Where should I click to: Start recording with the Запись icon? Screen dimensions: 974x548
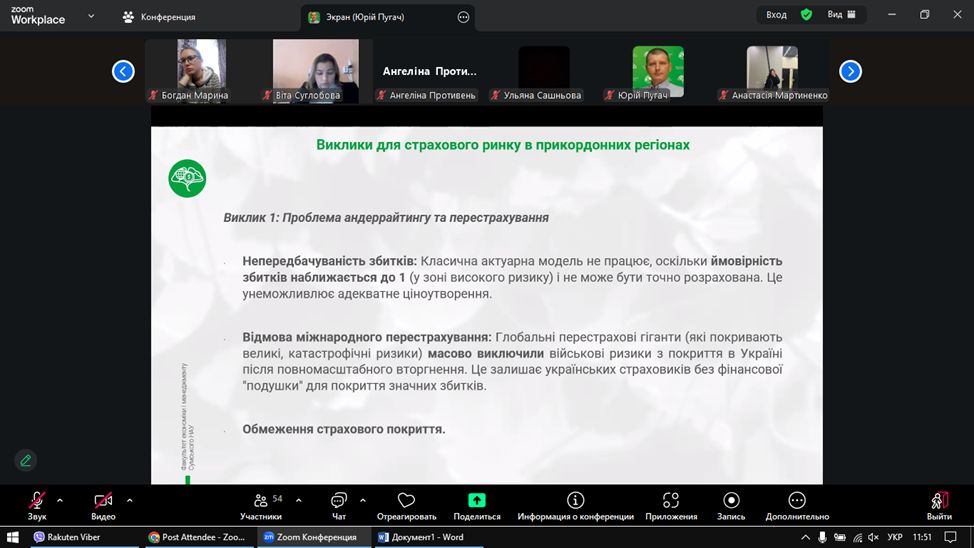point(731,505)
